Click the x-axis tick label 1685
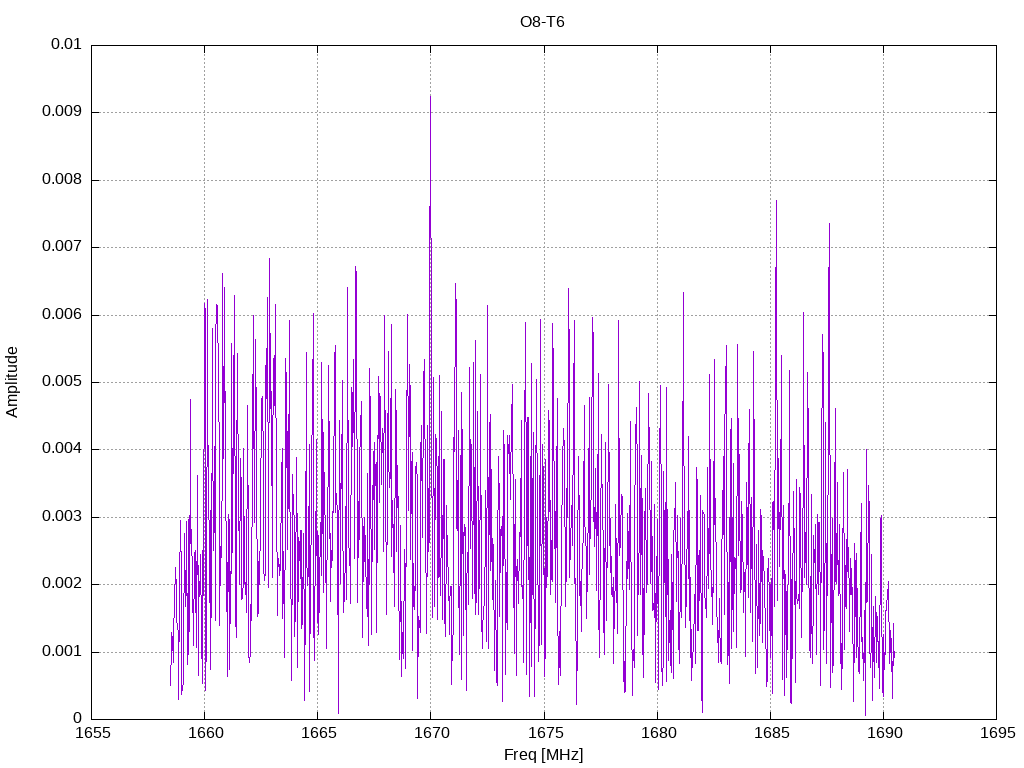This screenshot has width=1024, height=768. [x=771, y=733]
